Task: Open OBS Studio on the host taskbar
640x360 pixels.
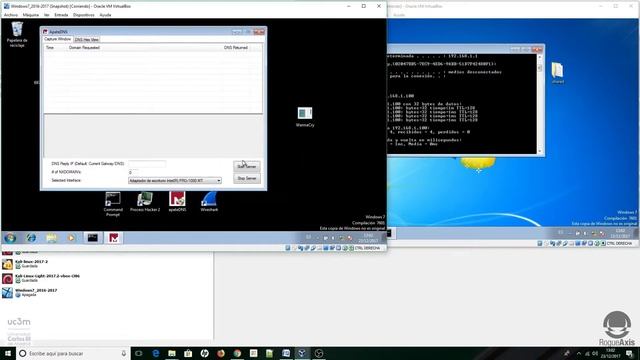Action: 319,353
